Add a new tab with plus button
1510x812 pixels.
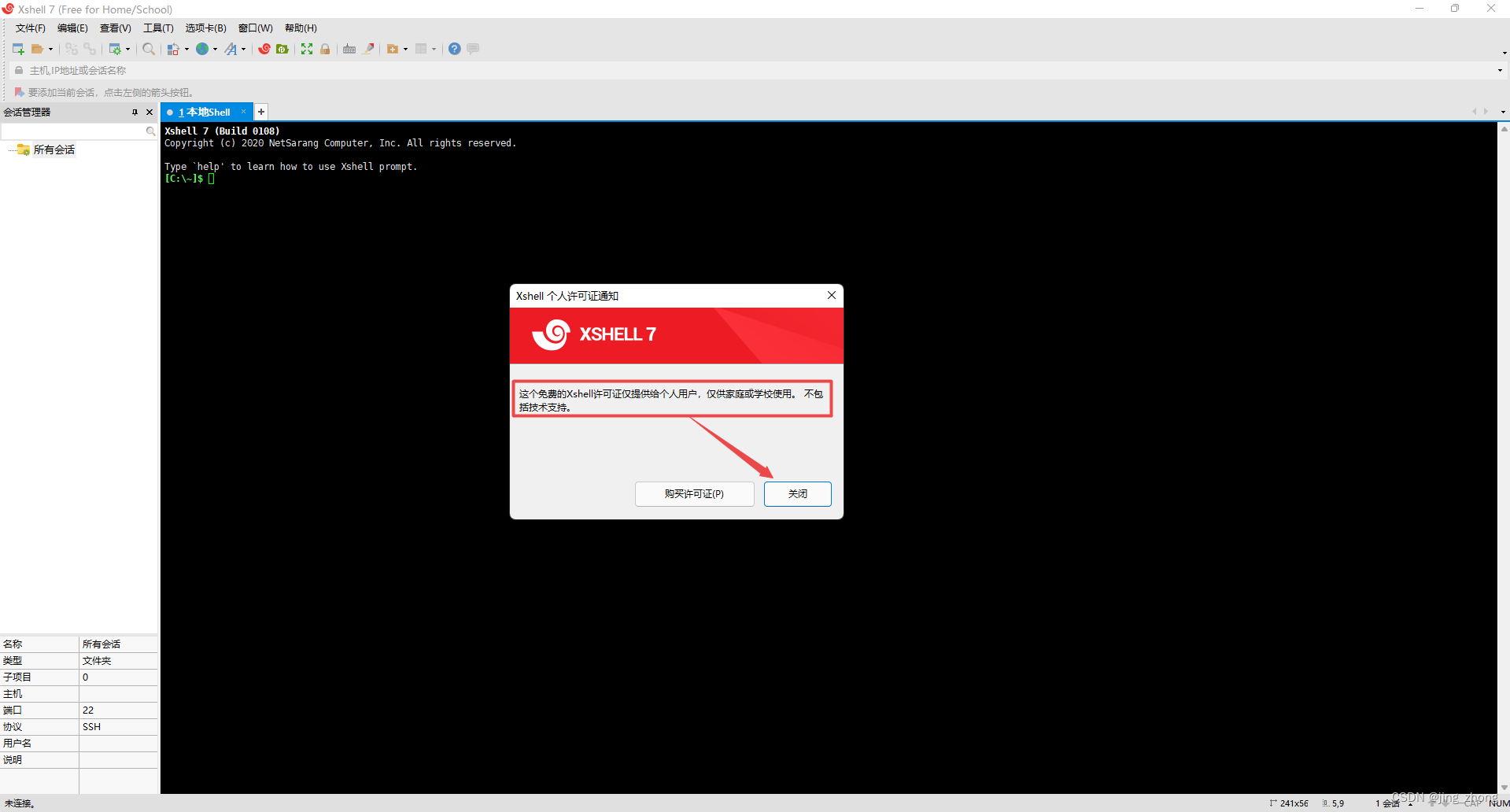(x=261, y=112)
